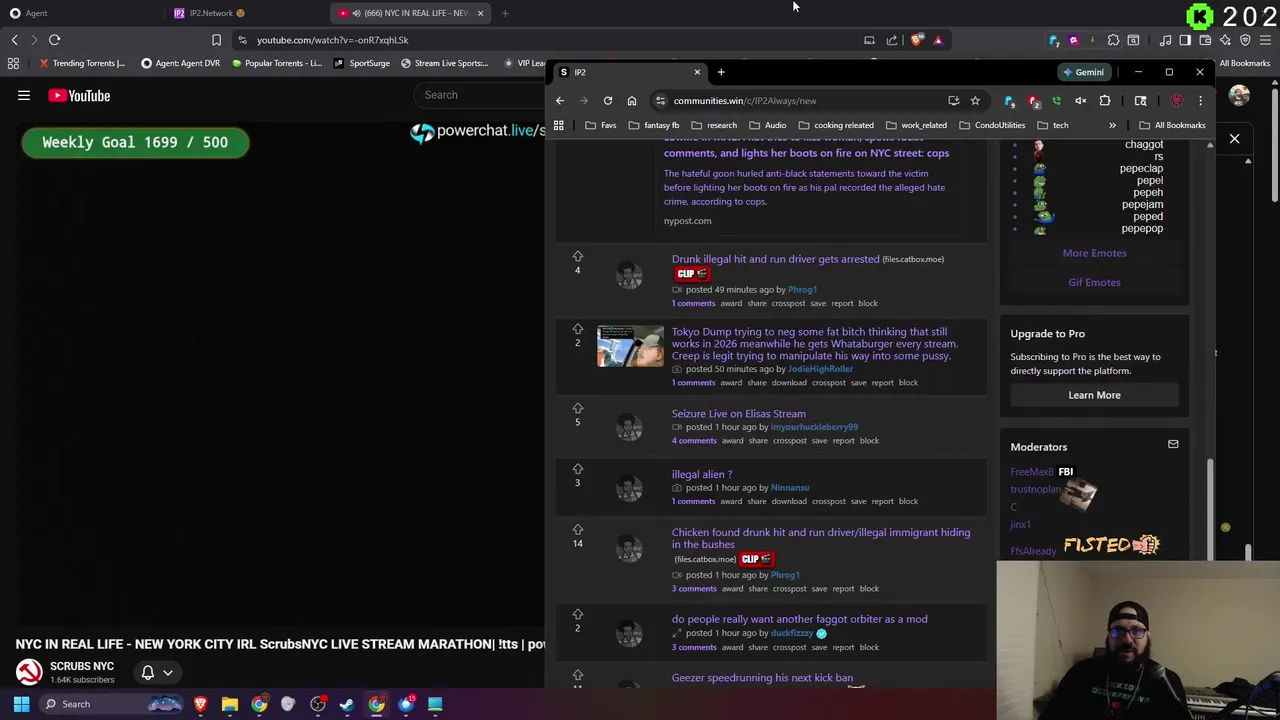This screenshot has height=720, width=1280.
Task: Click Brave Shields lion icon in address bar
Action: coord(917,40)
